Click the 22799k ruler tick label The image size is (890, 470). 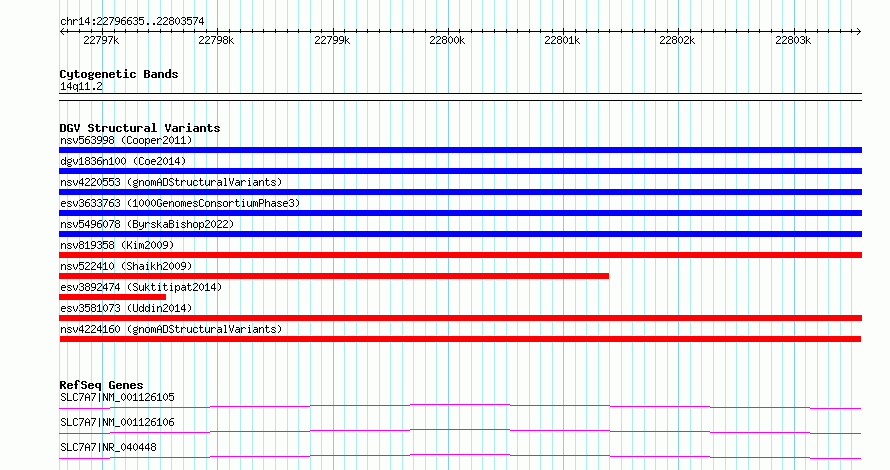(x=332, y=40)
